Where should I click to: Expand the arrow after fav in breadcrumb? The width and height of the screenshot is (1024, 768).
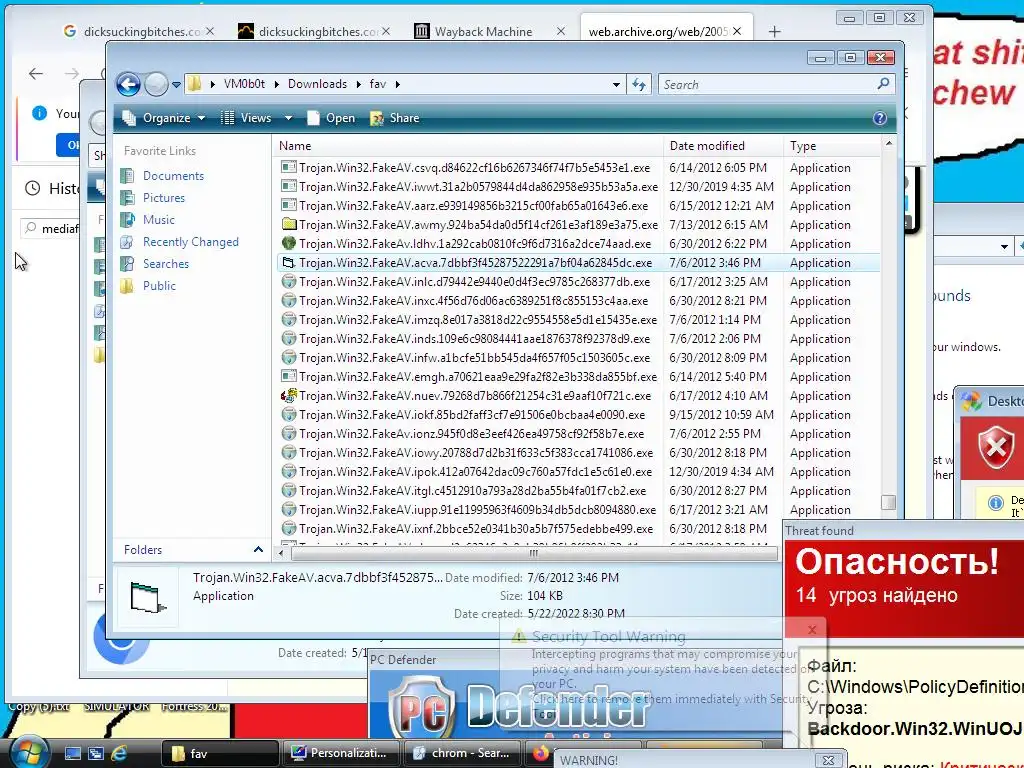[x=398, y=84]
